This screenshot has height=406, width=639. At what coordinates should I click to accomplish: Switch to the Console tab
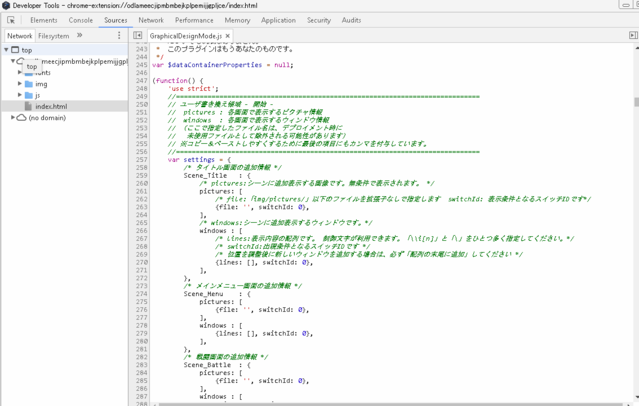coord(81,20)
